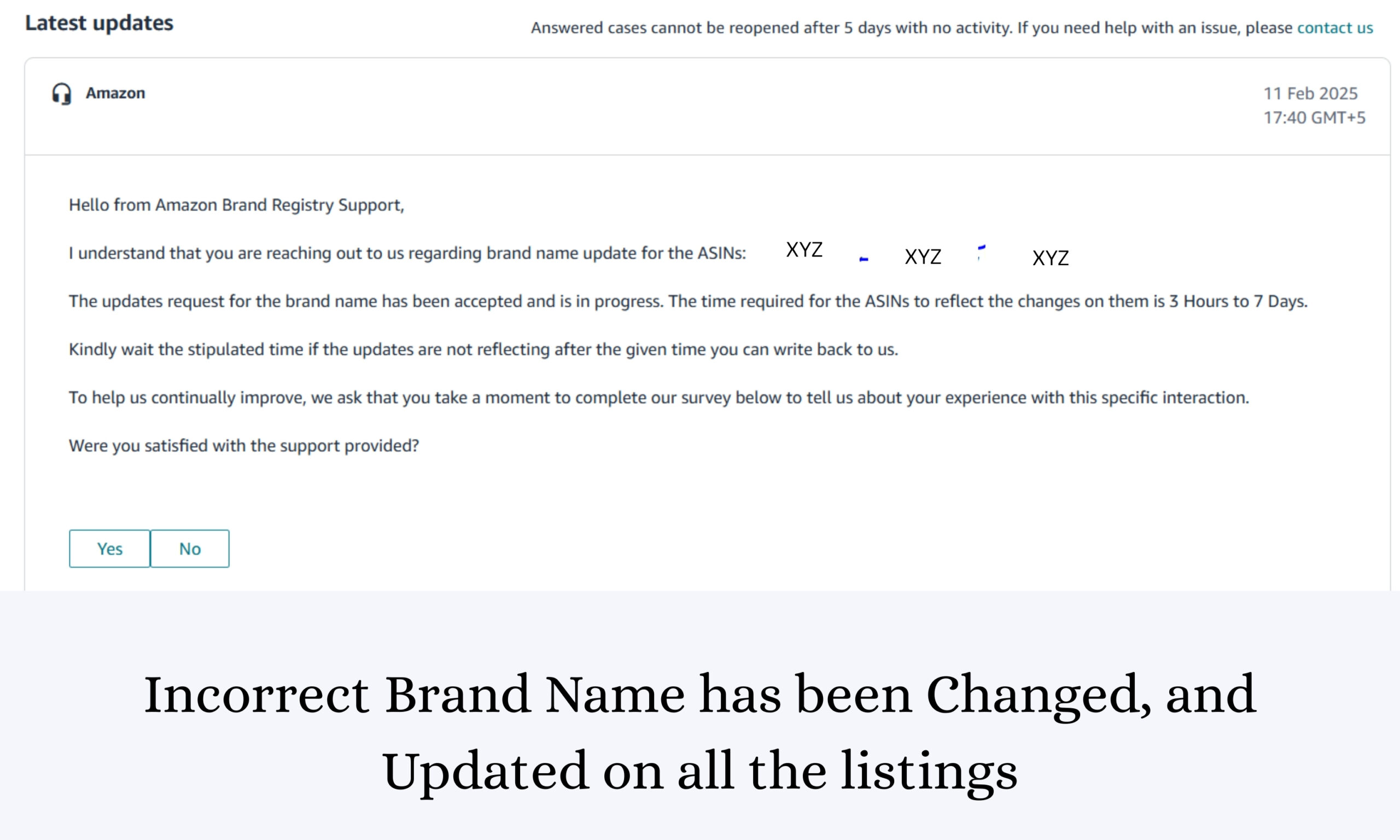Select the last XYZ ASIN
1400x840 pixels.
[1051, 258]
